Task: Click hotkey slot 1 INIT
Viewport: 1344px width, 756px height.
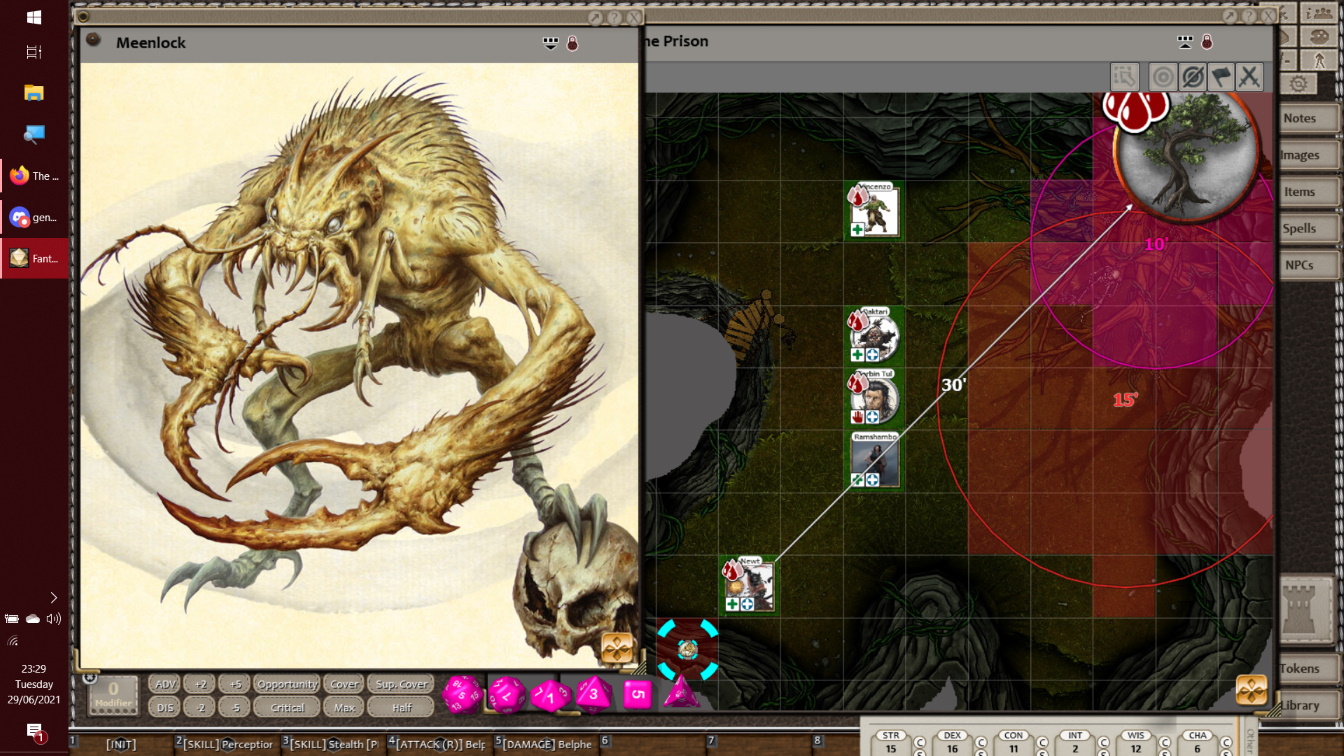Action: [x=119, y=744]
